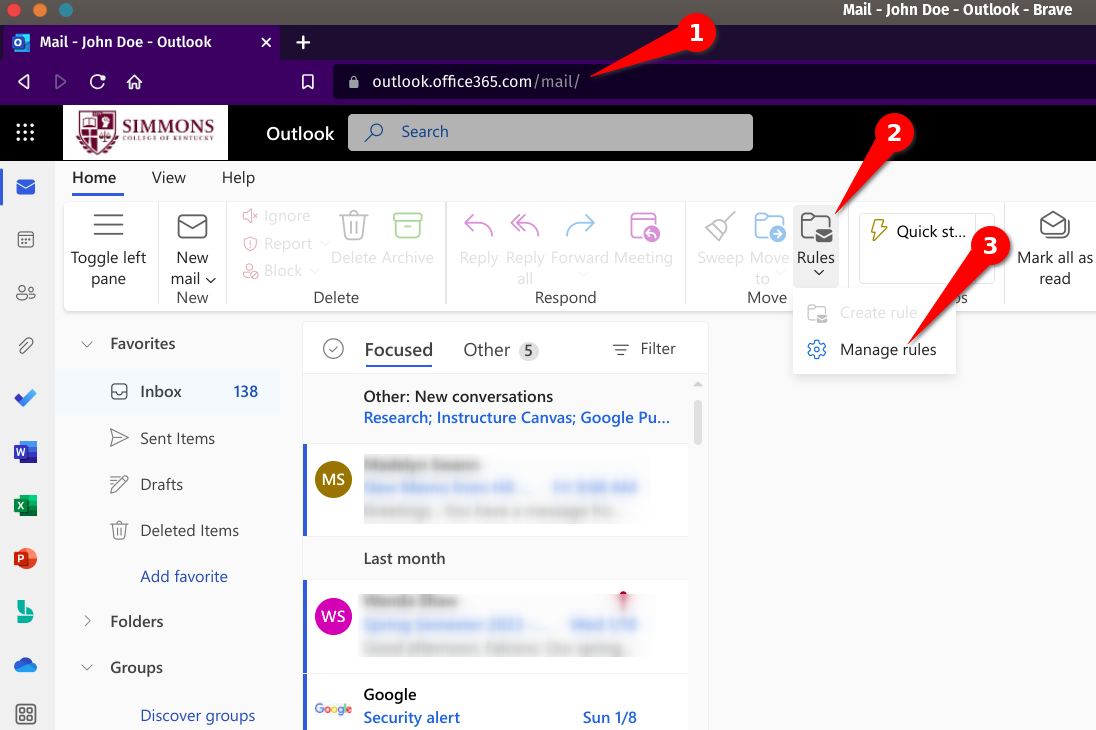Select the Focused inbox tab
The height and width of the screenshot is (730, 1096).
tap(398, 350)
